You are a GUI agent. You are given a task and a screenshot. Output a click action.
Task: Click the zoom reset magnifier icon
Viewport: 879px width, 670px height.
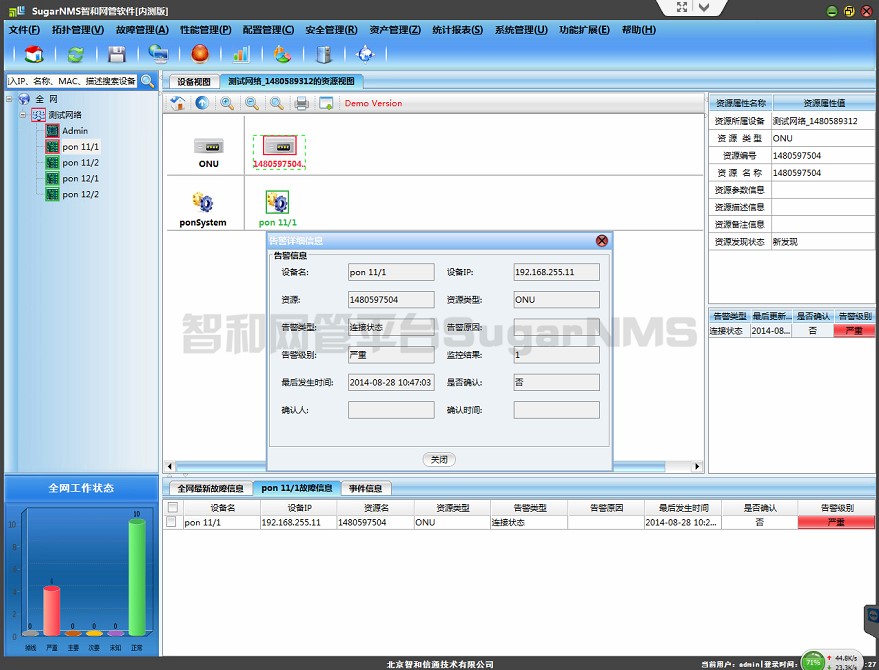(277, 103)
